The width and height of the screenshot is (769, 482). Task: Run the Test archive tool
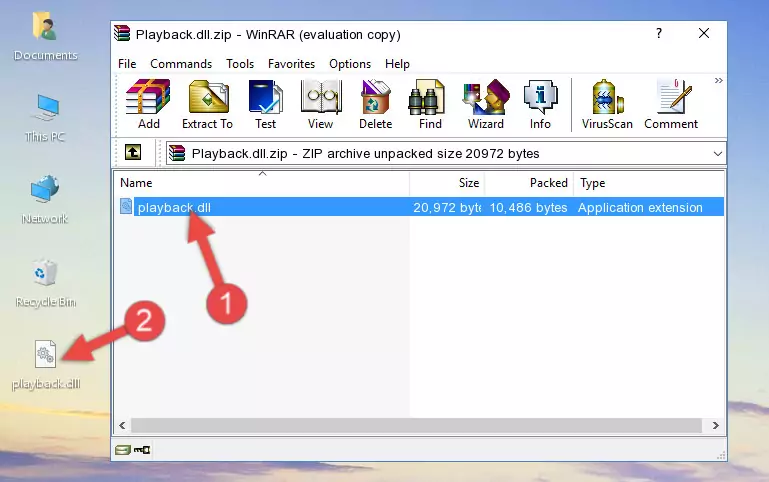click(x=265, y=104)
